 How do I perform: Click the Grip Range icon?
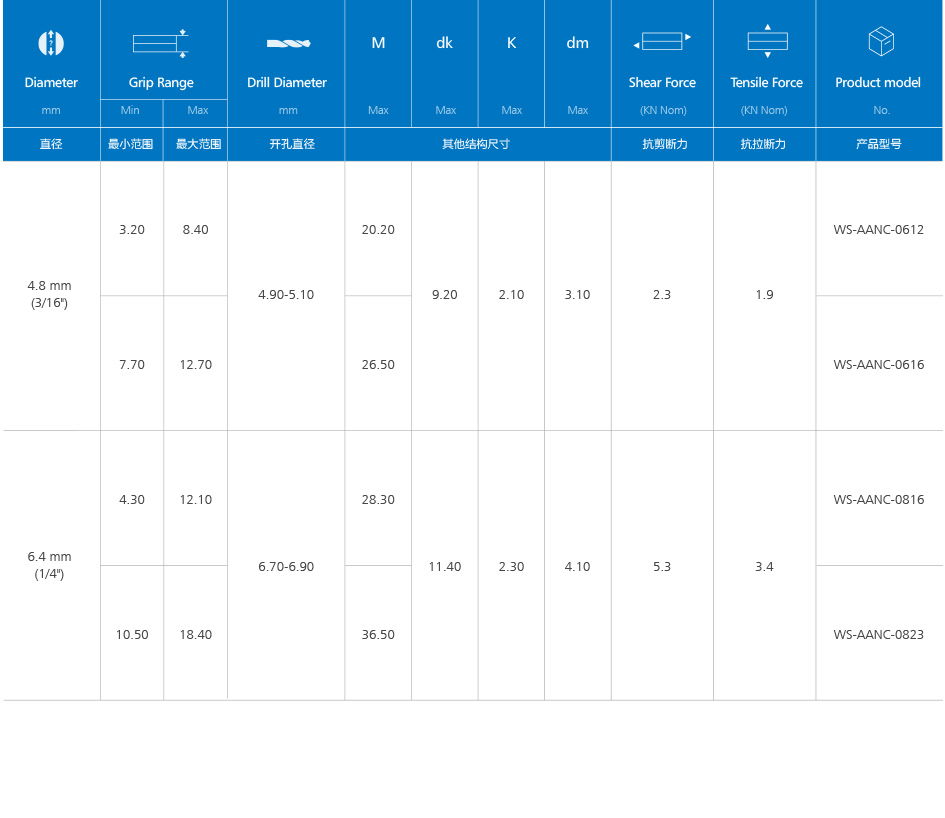(161, 42)
